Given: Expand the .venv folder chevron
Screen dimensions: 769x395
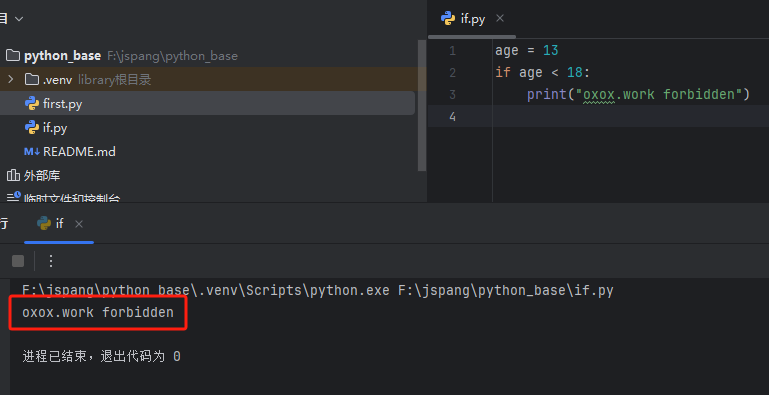Looking at the screenshot, I should [x=11, y=79].
